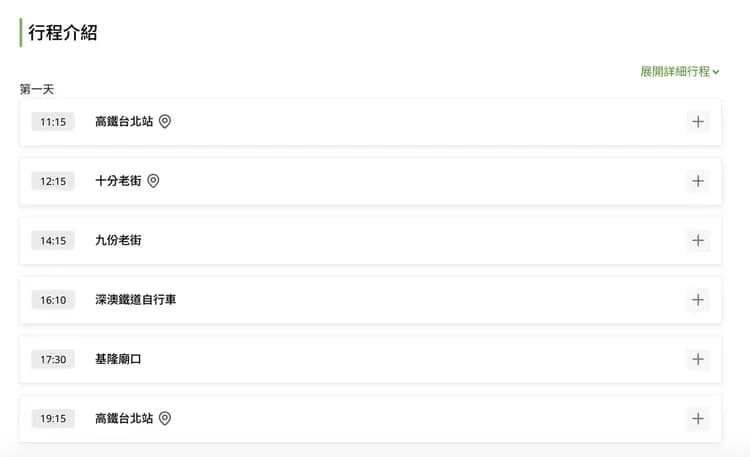Image resolution: width=750 pixels, height=457 pixels.
Task: Click the chevron arrow after 展開詳細行程
Action: (x=717, y=72)
